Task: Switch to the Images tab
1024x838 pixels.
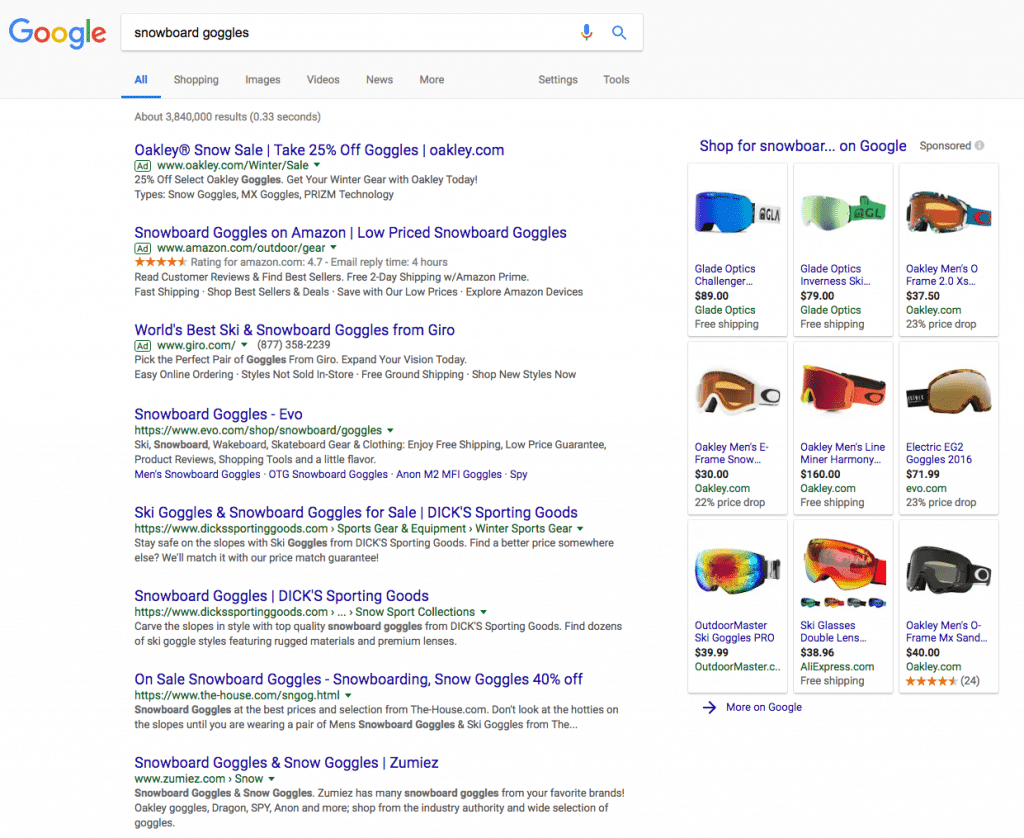Action: (x=263, y=80)
